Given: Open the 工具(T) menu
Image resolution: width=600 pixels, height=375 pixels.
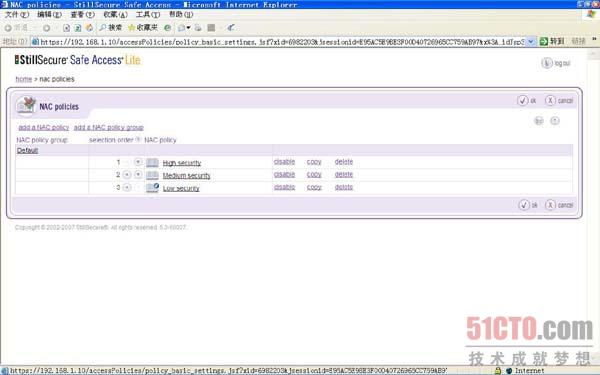Looking at the screenshot, I should pyautogui.click(x=148, y=15).
